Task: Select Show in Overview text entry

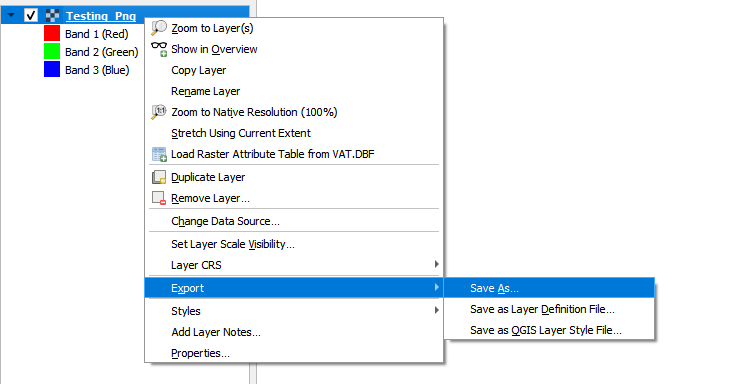Action: (214, 49)
